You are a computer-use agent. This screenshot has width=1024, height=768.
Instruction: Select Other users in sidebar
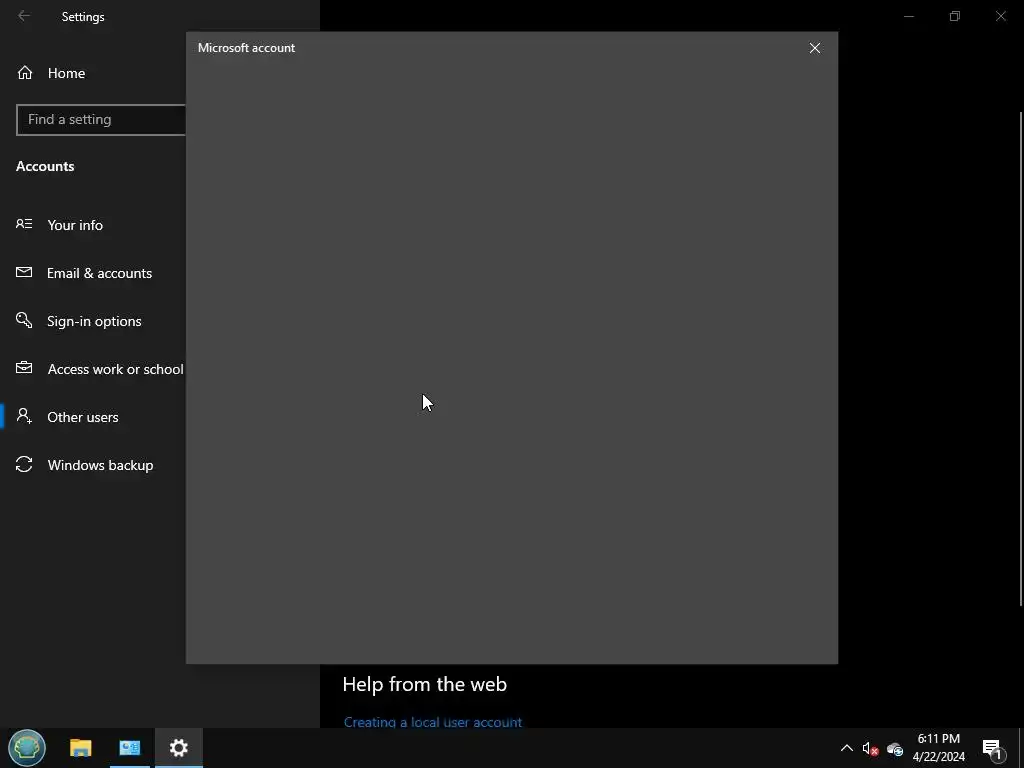pyautogui.click(x=82, y=417)
